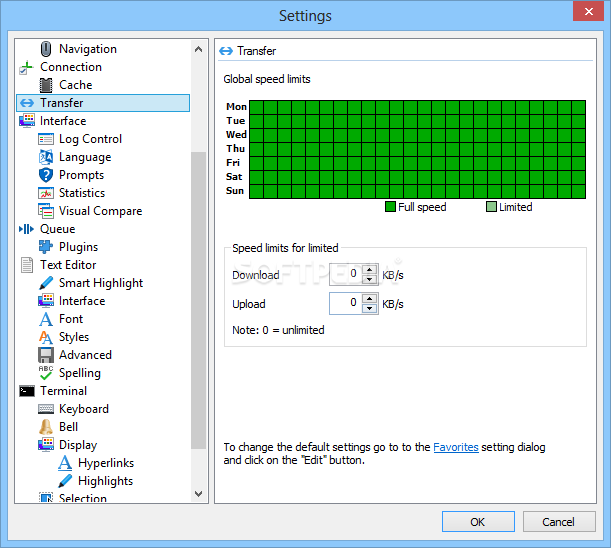
Task: Open Log Control settings
Action: (x=90, y=139)
